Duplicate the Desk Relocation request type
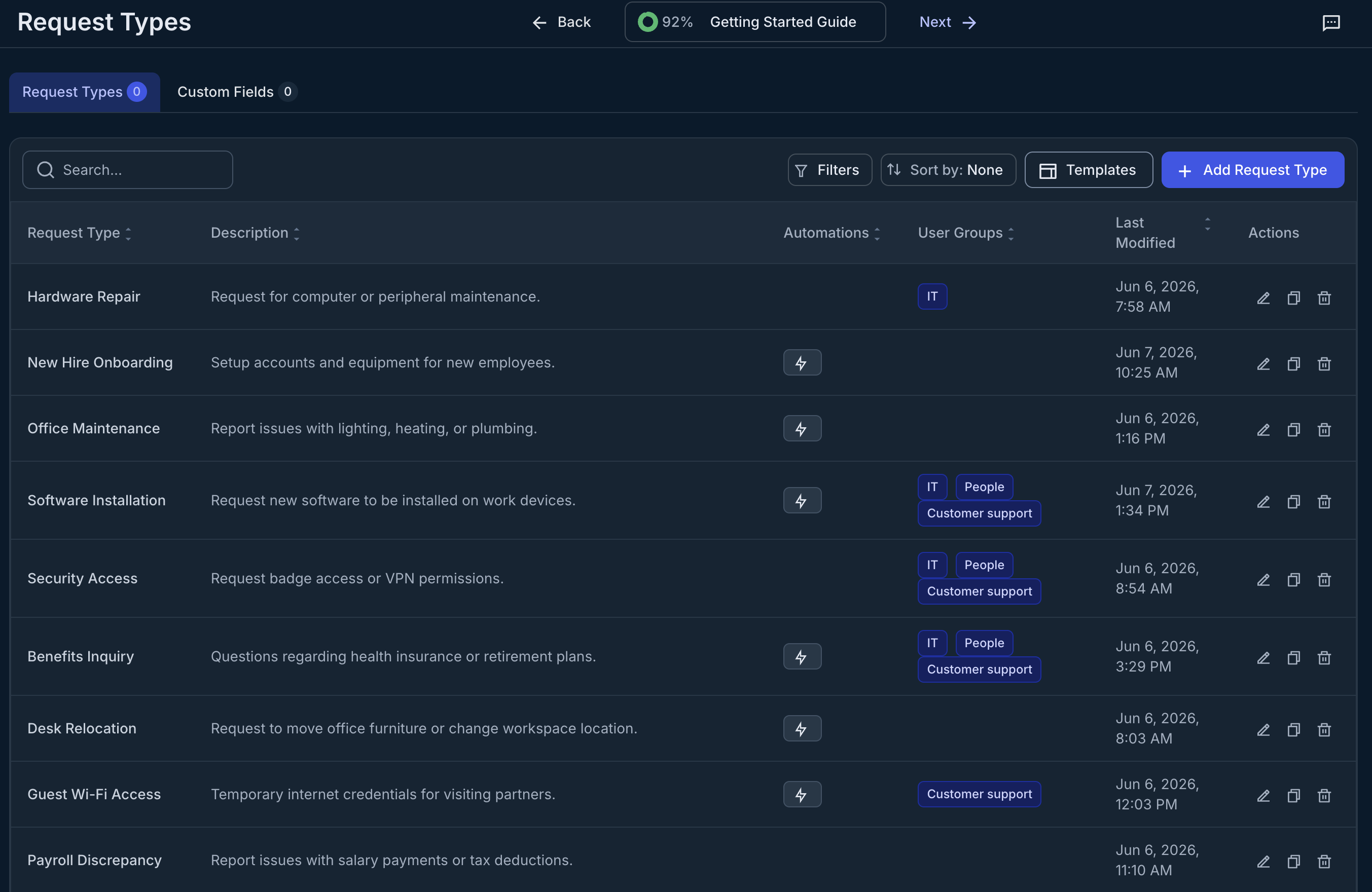 click(x=1293, y=729)
